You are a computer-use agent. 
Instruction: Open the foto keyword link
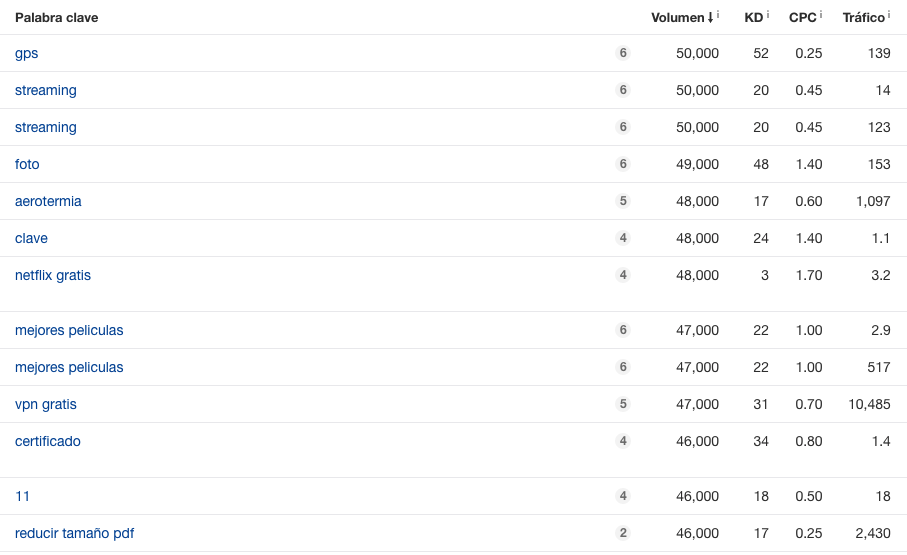click(27, 164)
